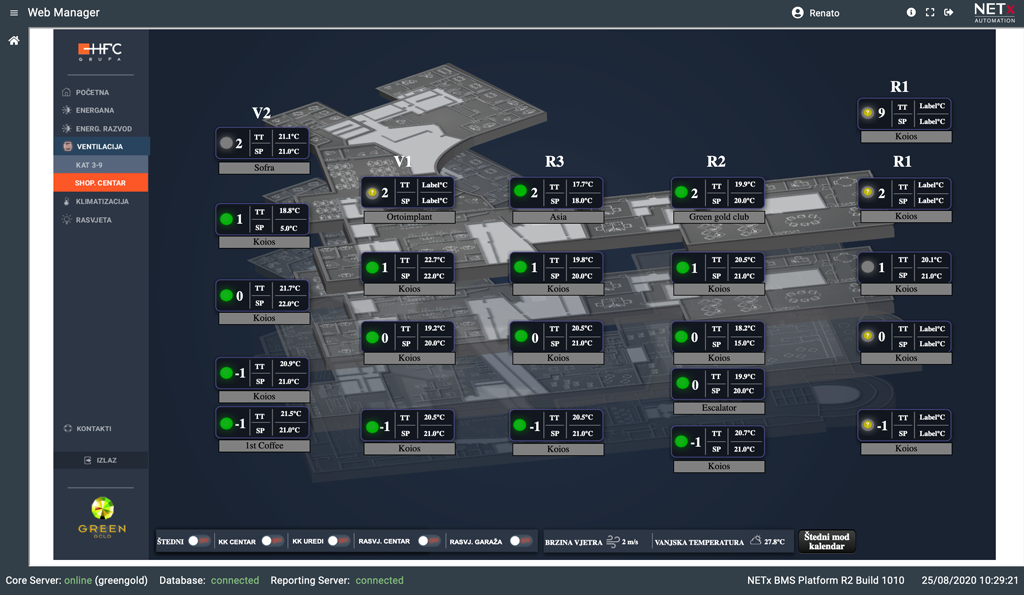The height and width of the screenshot is (595, 1024).
Task: Open the info icon in top bar
Action: click(911, 13)
